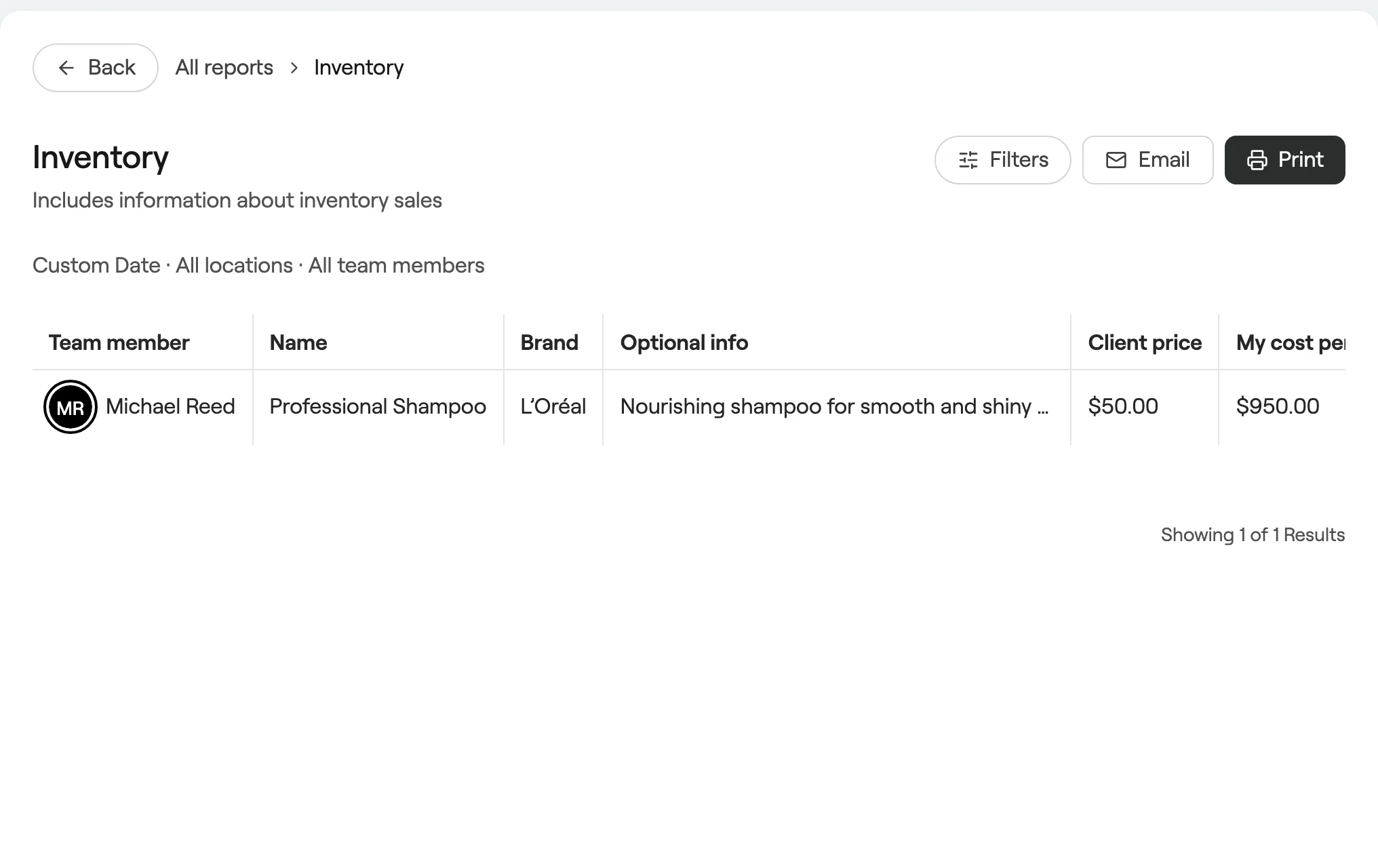The height and width of the screenshot is (868, 1378).
Task: Click the $50.00 client price value
Action: [1123, 406]
